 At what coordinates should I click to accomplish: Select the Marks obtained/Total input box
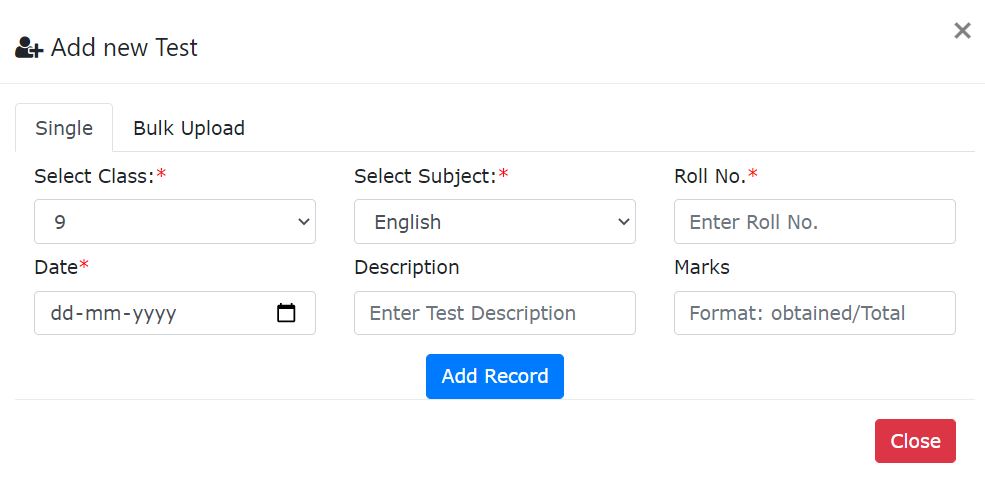814,313
